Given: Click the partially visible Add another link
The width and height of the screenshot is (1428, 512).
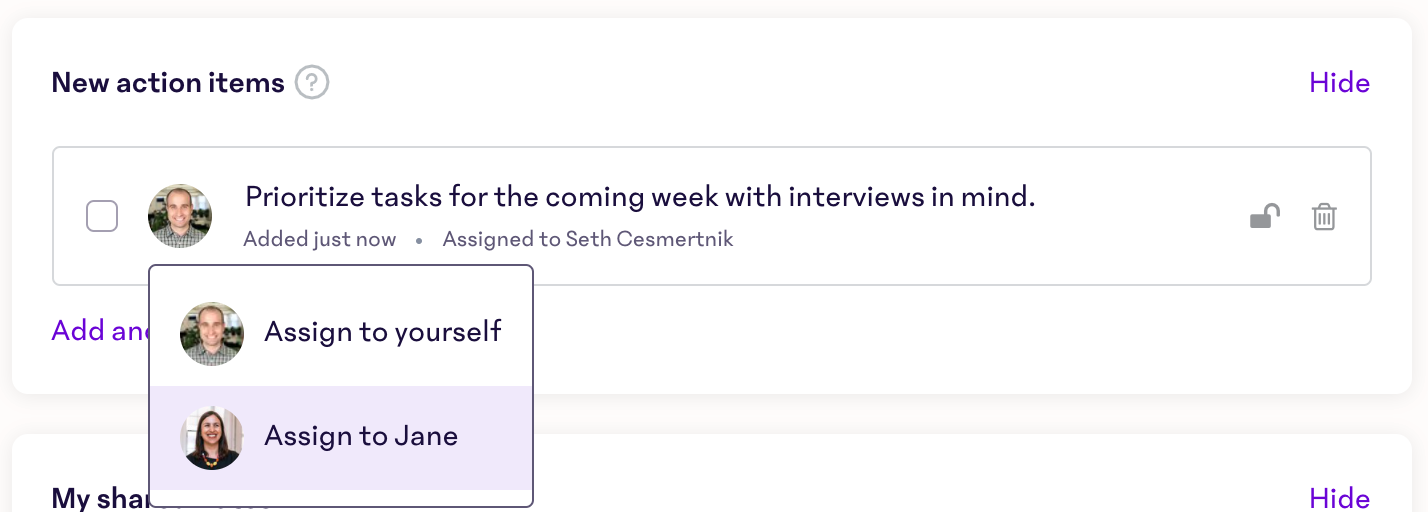Looking at the screenshot, I should point(100,331).
